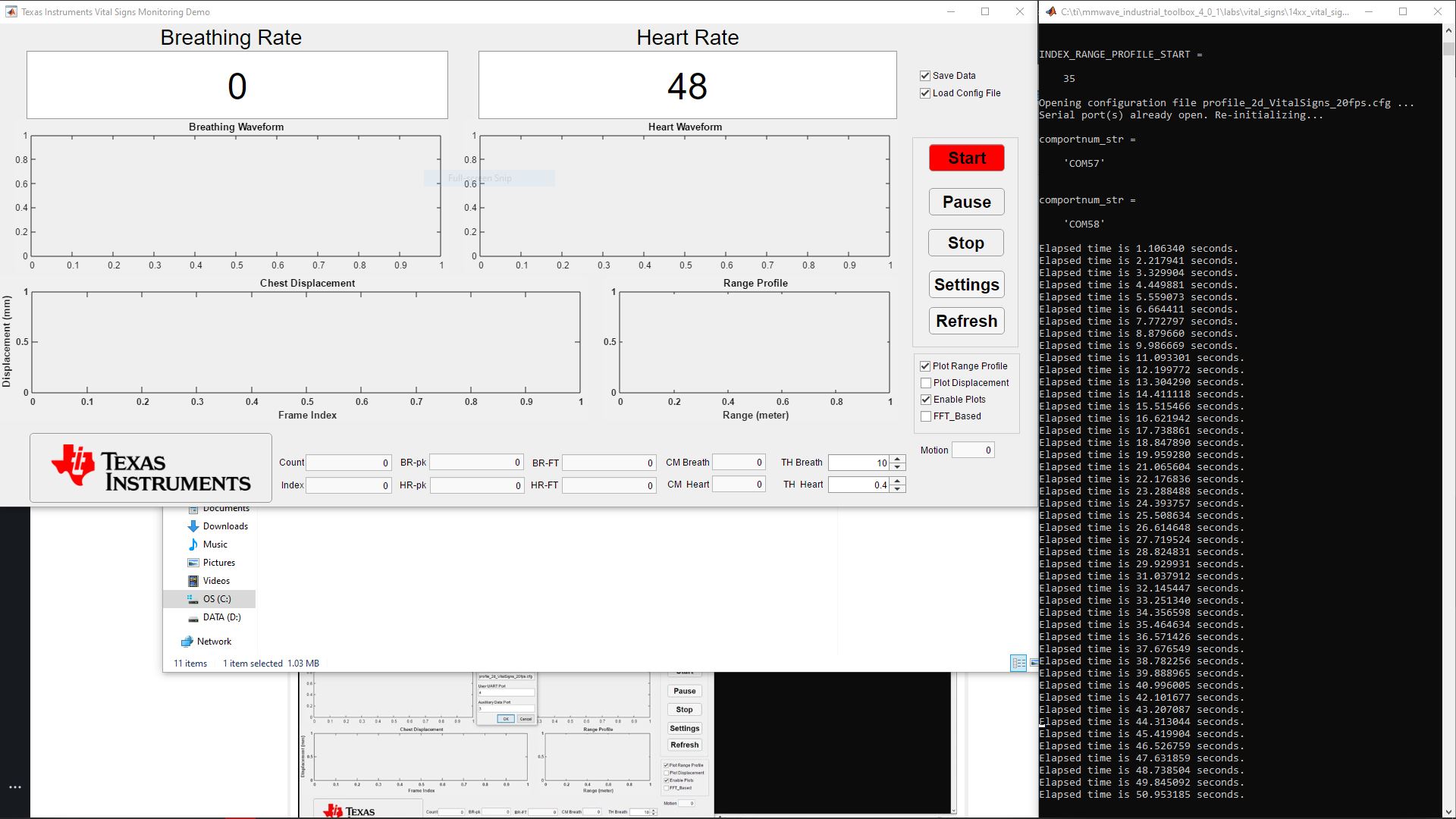Increment TH Breath using the up stepper arrow
The image size is (1456, 819).
896,458
